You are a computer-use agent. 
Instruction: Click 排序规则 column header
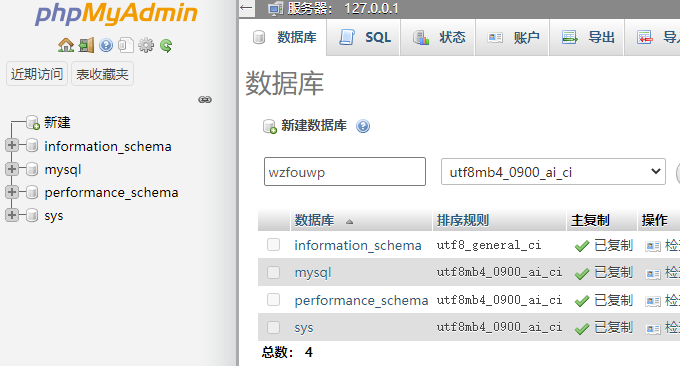(463, 220)
